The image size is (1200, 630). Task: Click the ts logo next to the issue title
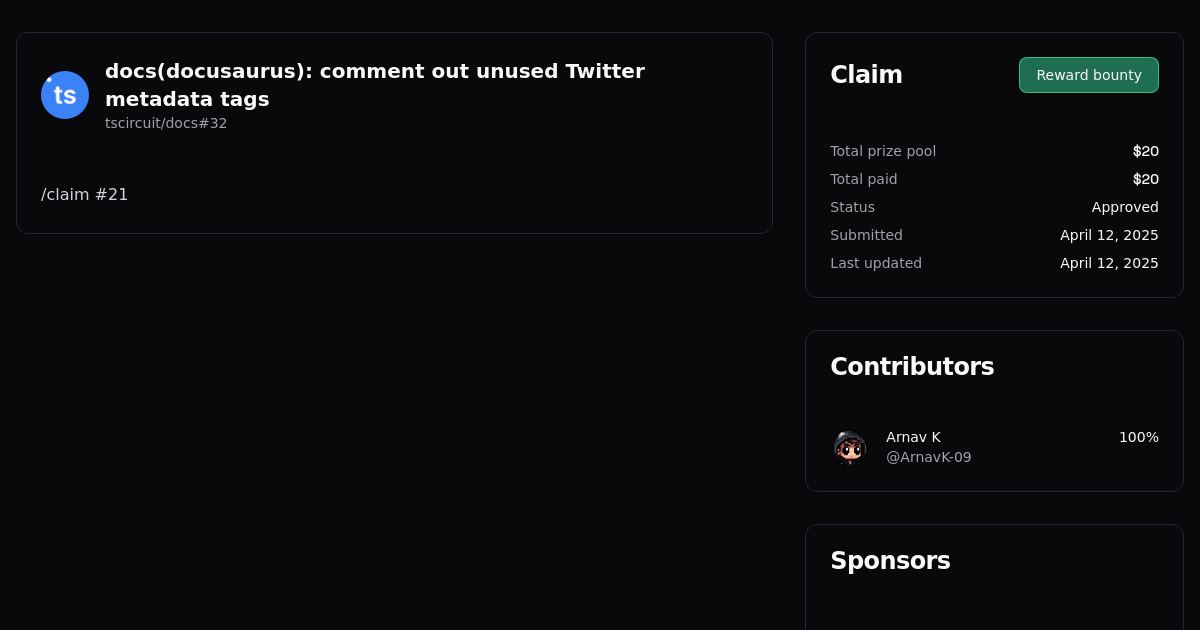(64, 94)
